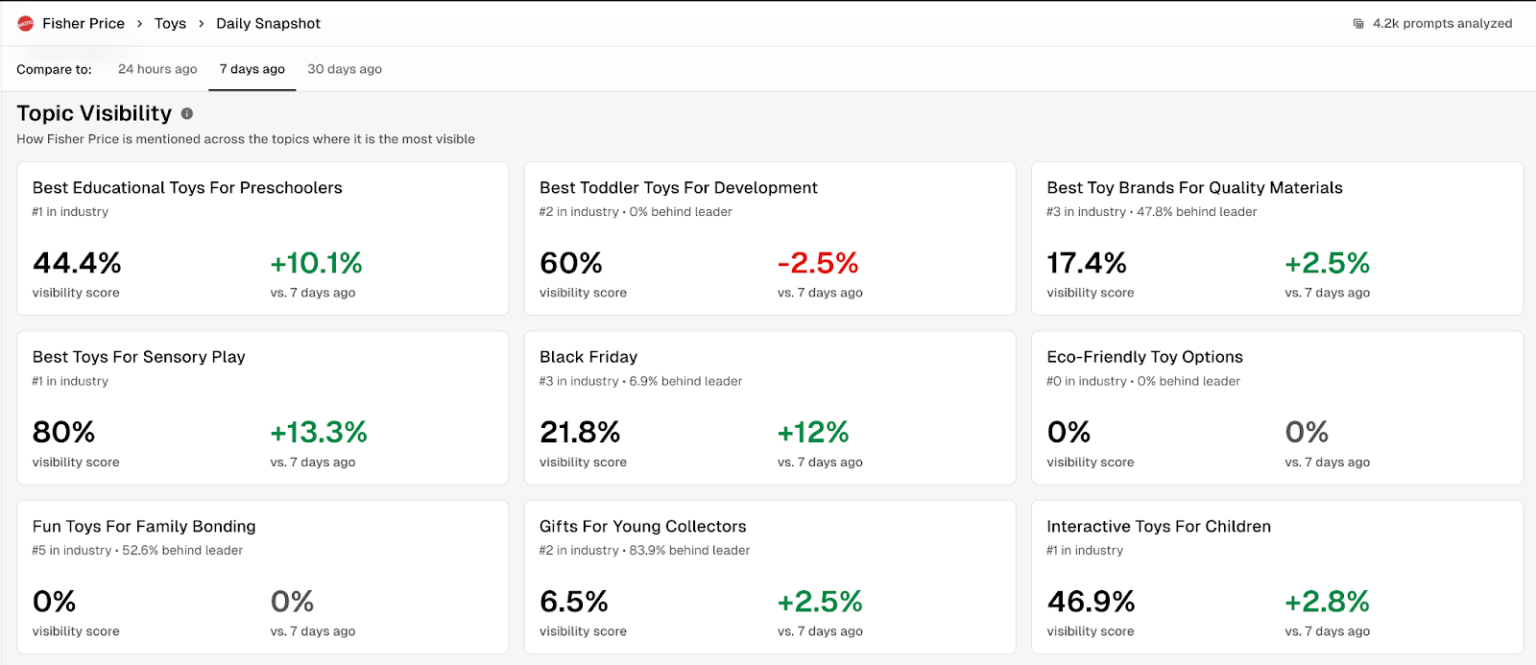Switch to the 30 days ago comparison
Screen dimensions: 1536x665
[344, 68]
